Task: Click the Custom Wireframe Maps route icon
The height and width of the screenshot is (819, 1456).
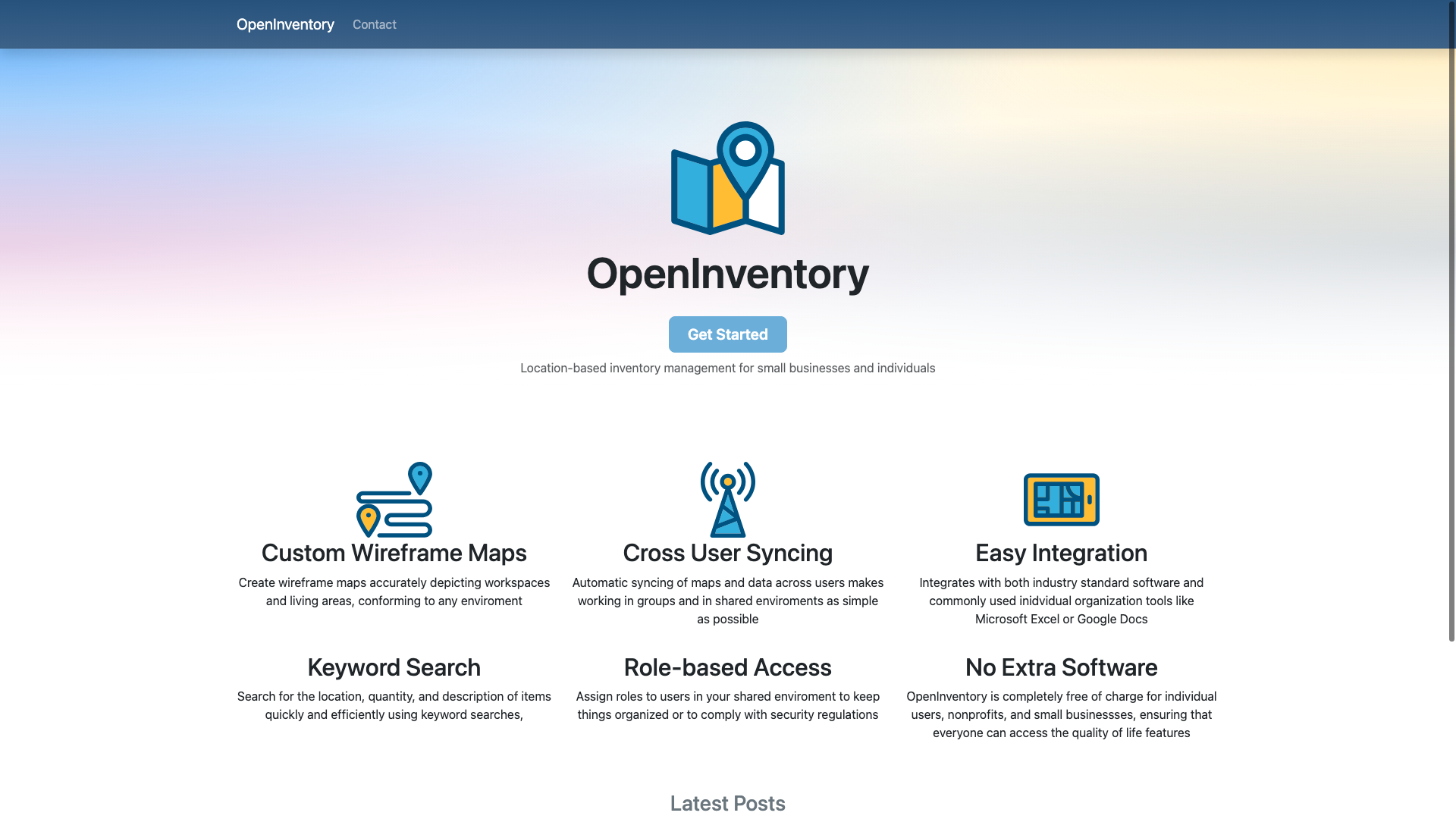Action: click(394, 500)
